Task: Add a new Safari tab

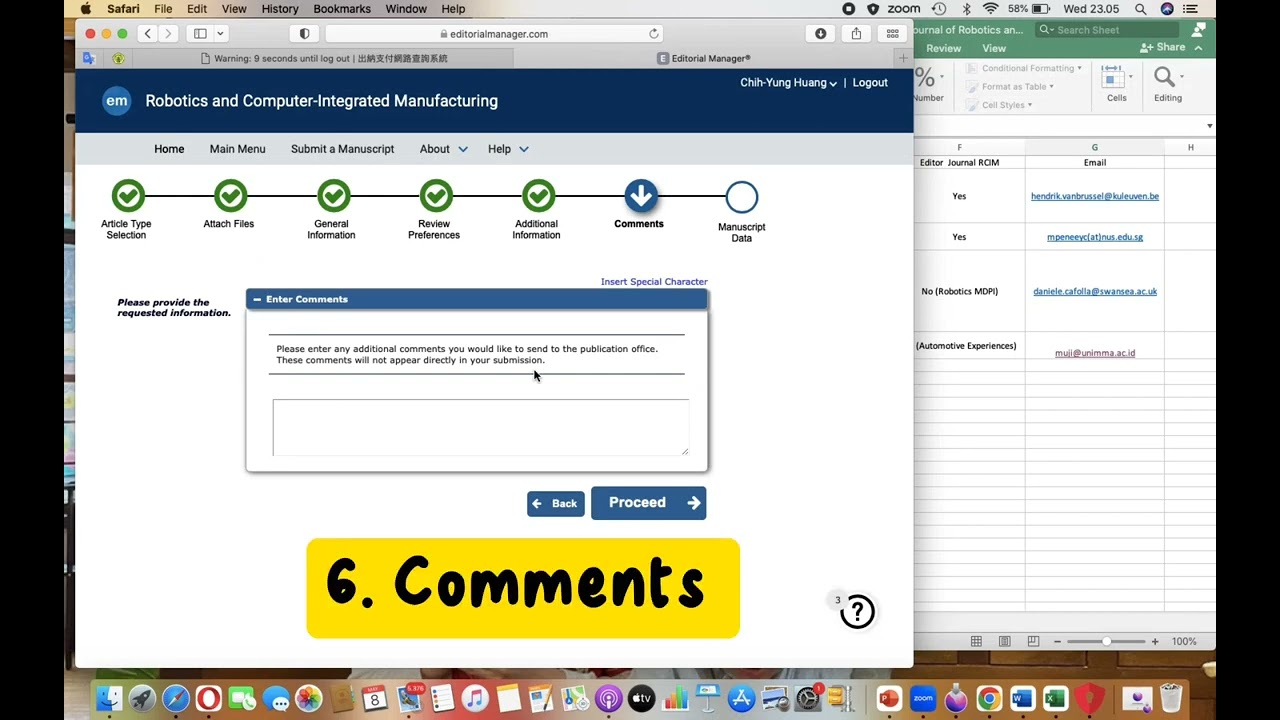Action: (903, 58)
